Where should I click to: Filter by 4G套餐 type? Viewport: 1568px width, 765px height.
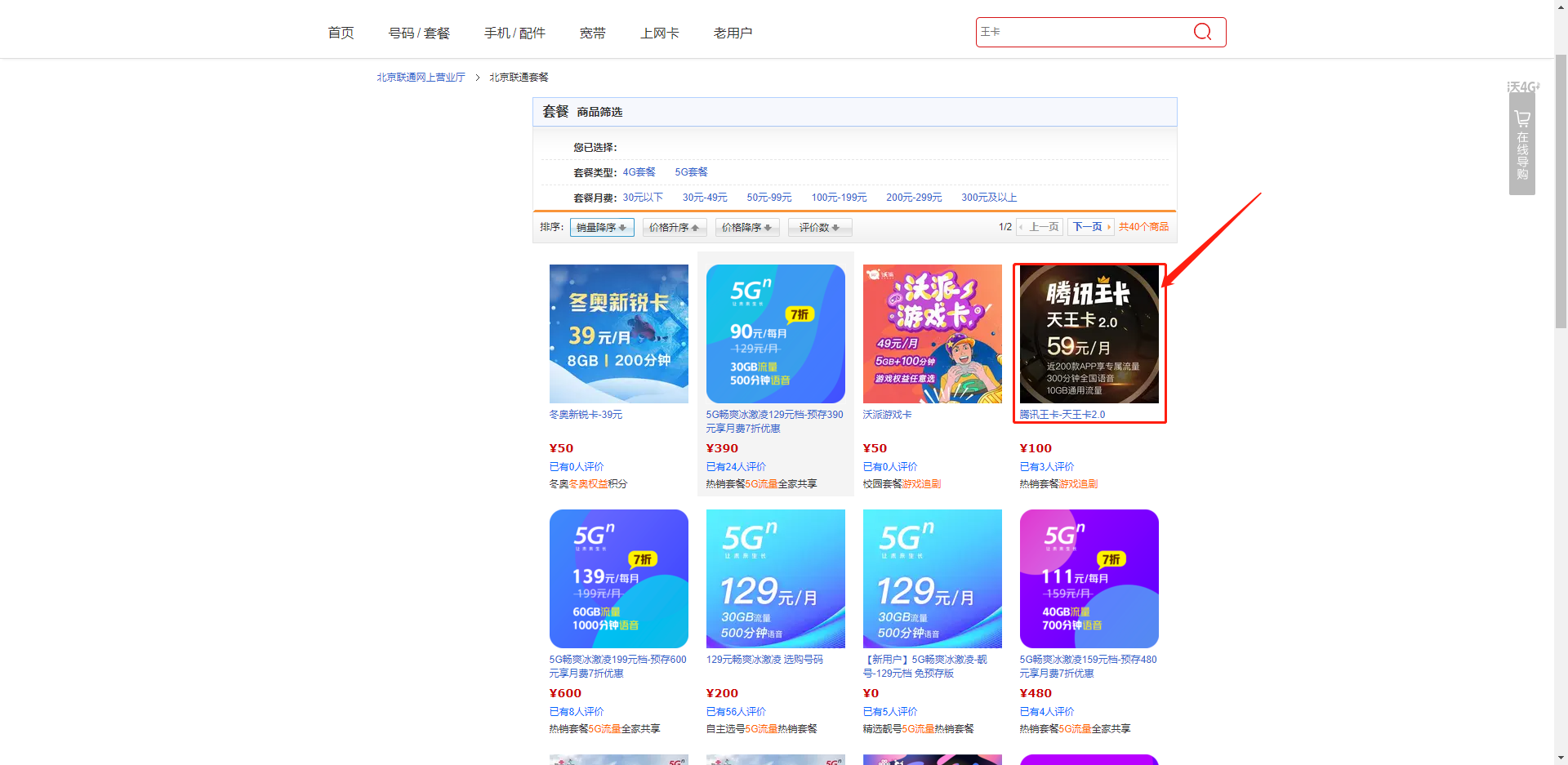[x=639, y=172]
